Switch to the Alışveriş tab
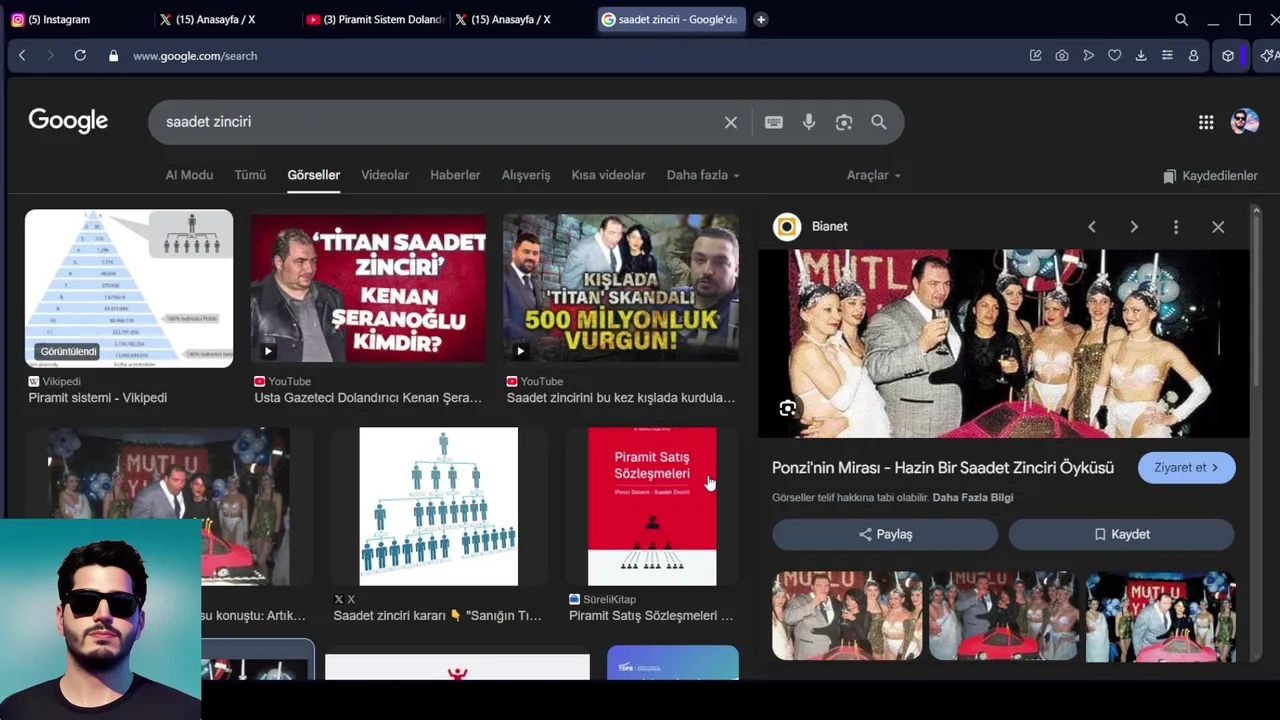The height and width of the screenshot is (720, 1280). coord(526,175)
